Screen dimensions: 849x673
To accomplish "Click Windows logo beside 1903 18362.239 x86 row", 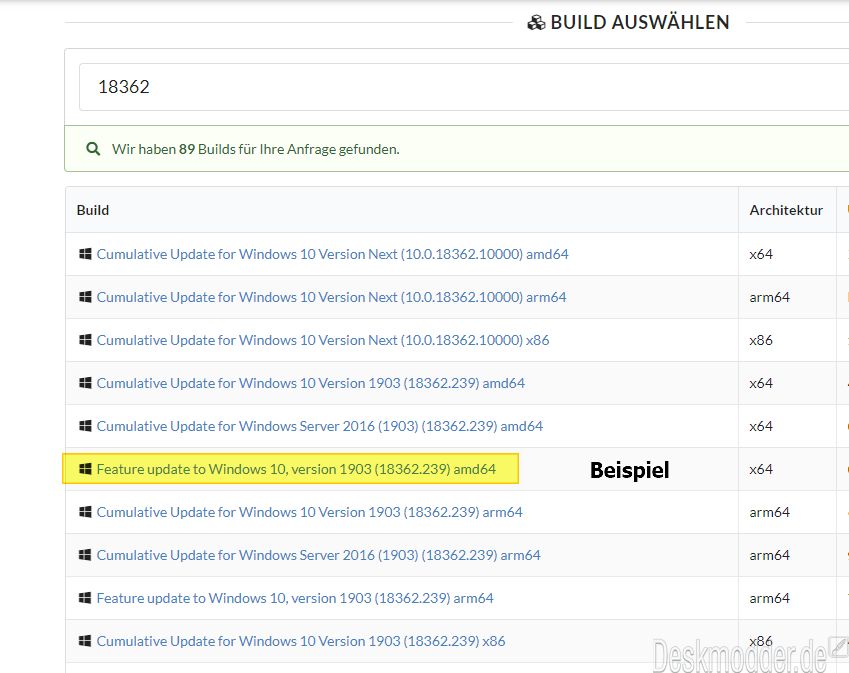I will [x=85, y=641].
